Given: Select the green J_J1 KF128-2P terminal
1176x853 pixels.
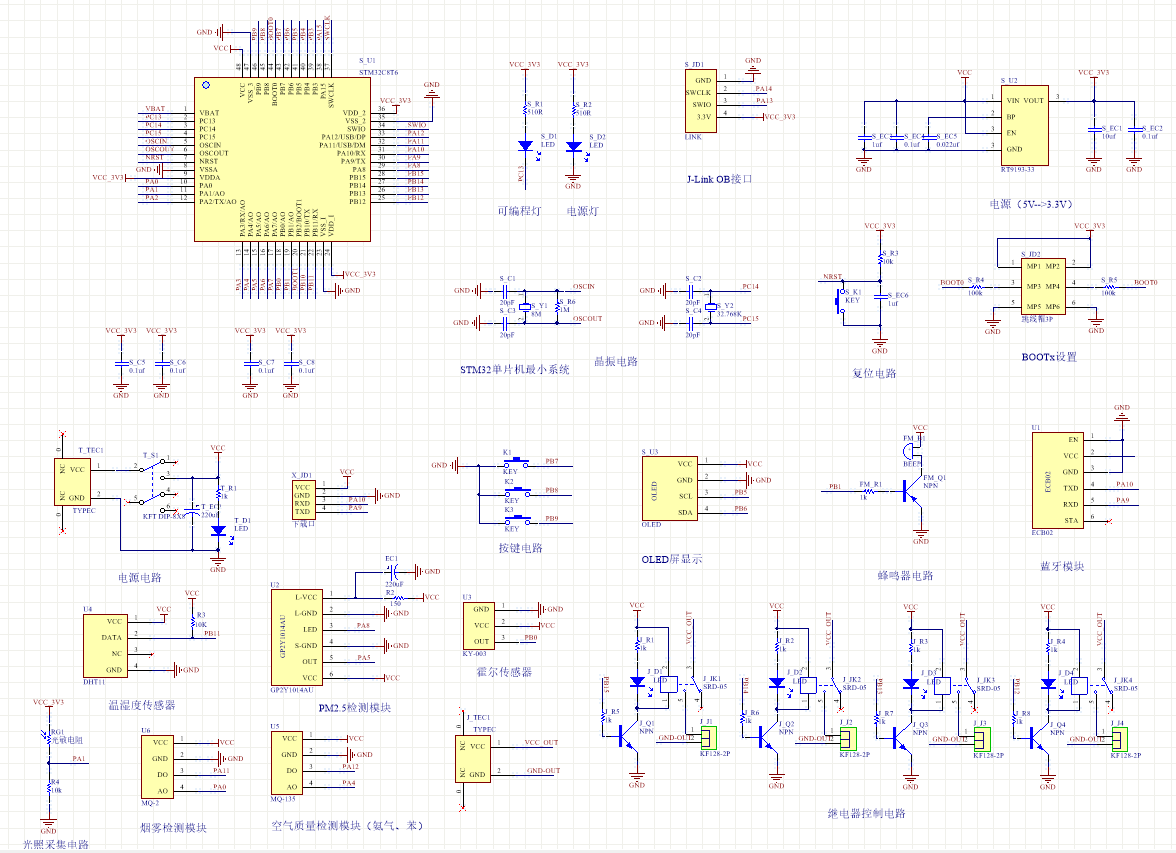Looking at the screenshot, I should (x=709, y=738).
